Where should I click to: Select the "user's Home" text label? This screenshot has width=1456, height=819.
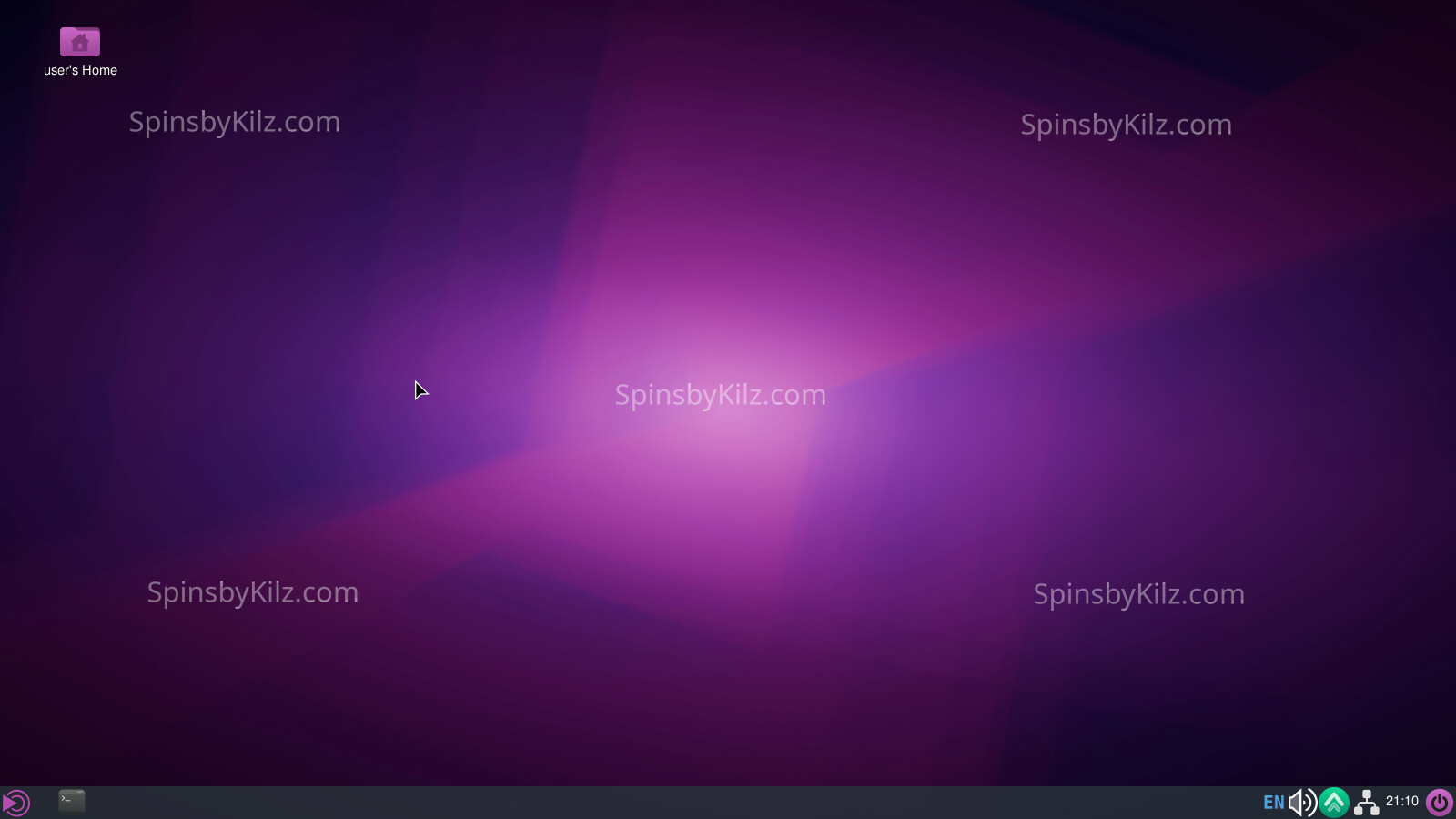80,70
